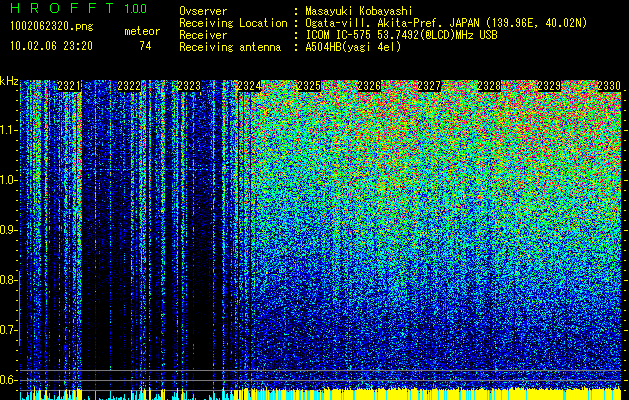
Task: Click the meteor label
Action: click(142, 31)
